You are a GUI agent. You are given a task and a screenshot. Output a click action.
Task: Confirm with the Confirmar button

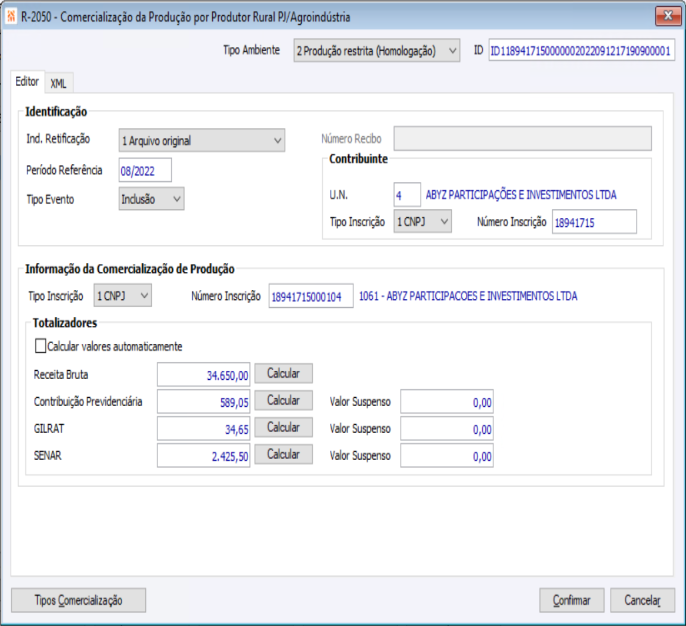coord(571,601)
